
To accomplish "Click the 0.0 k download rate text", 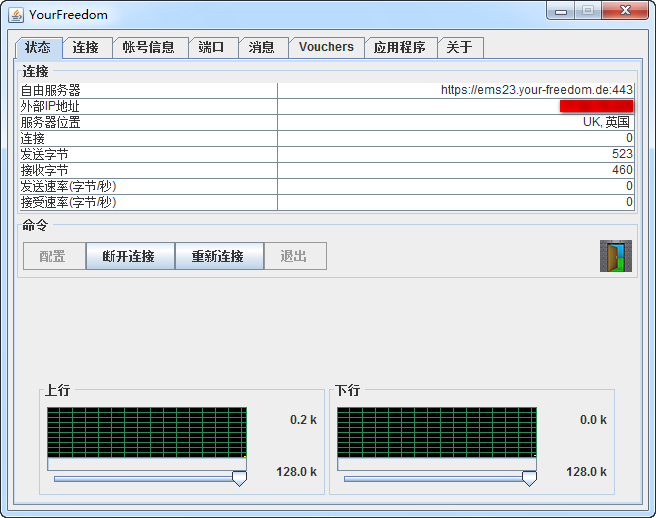I will 593,420.
